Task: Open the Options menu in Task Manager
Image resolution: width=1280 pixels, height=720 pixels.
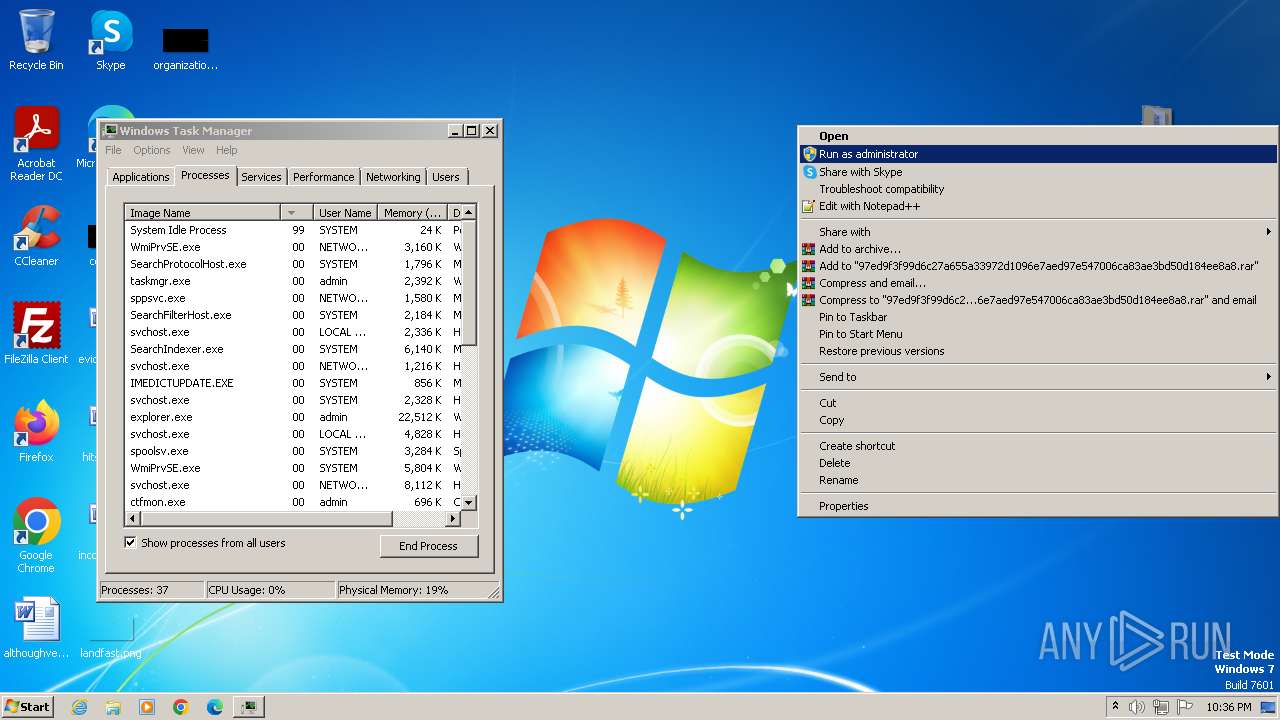Action: tap(152, 150)
